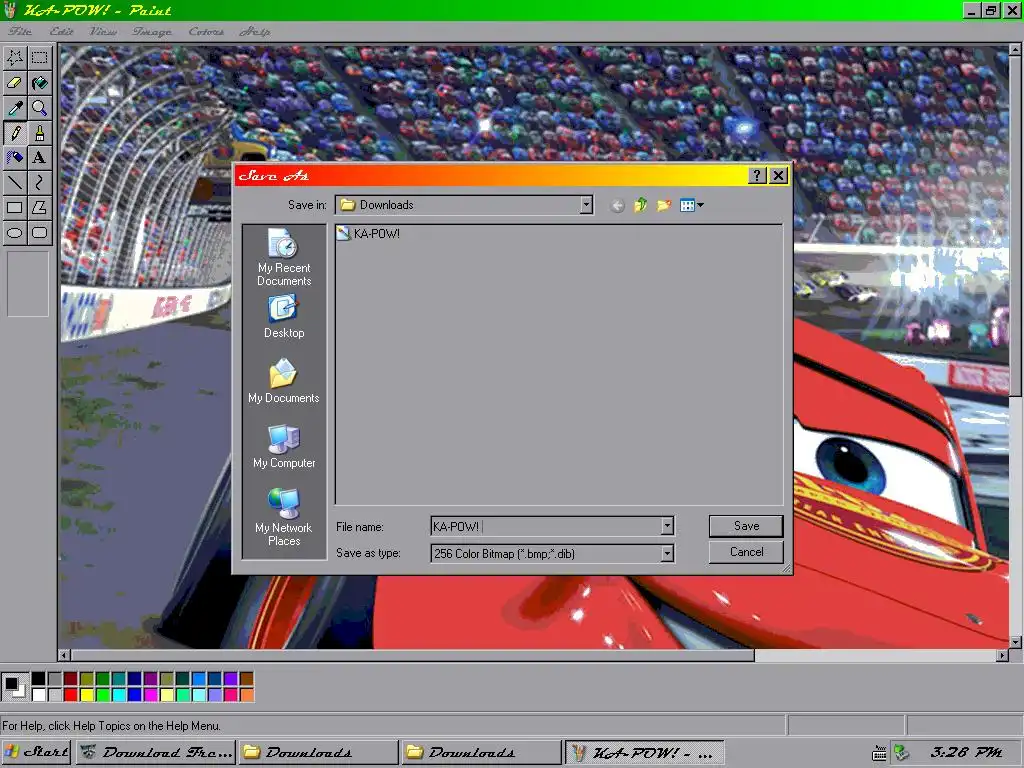Open the Image menu
This screenshot has height=768, width=1024.
(152, 31)
